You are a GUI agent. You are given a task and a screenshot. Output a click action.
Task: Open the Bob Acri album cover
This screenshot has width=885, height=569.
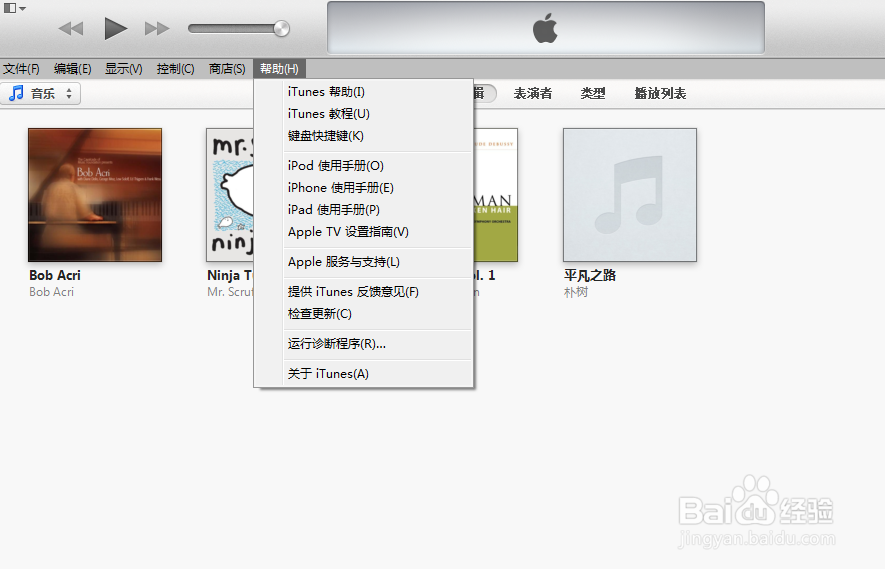(95, 195)
